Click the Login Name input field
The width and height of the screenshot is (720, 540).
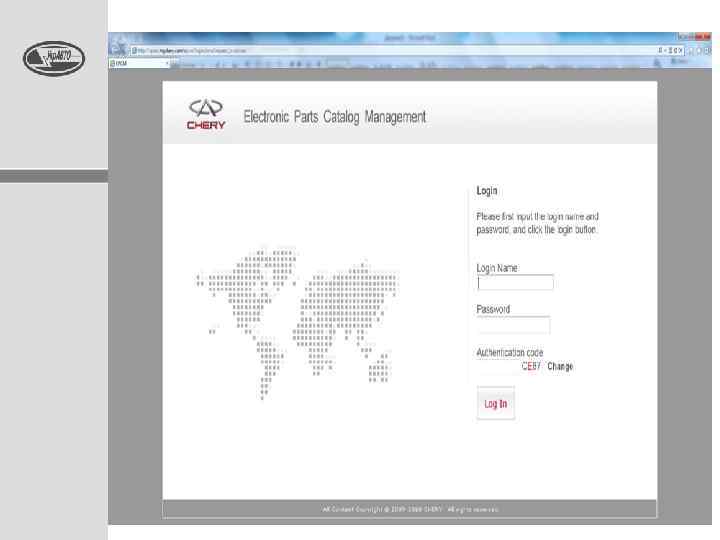(x=515, y=282)
